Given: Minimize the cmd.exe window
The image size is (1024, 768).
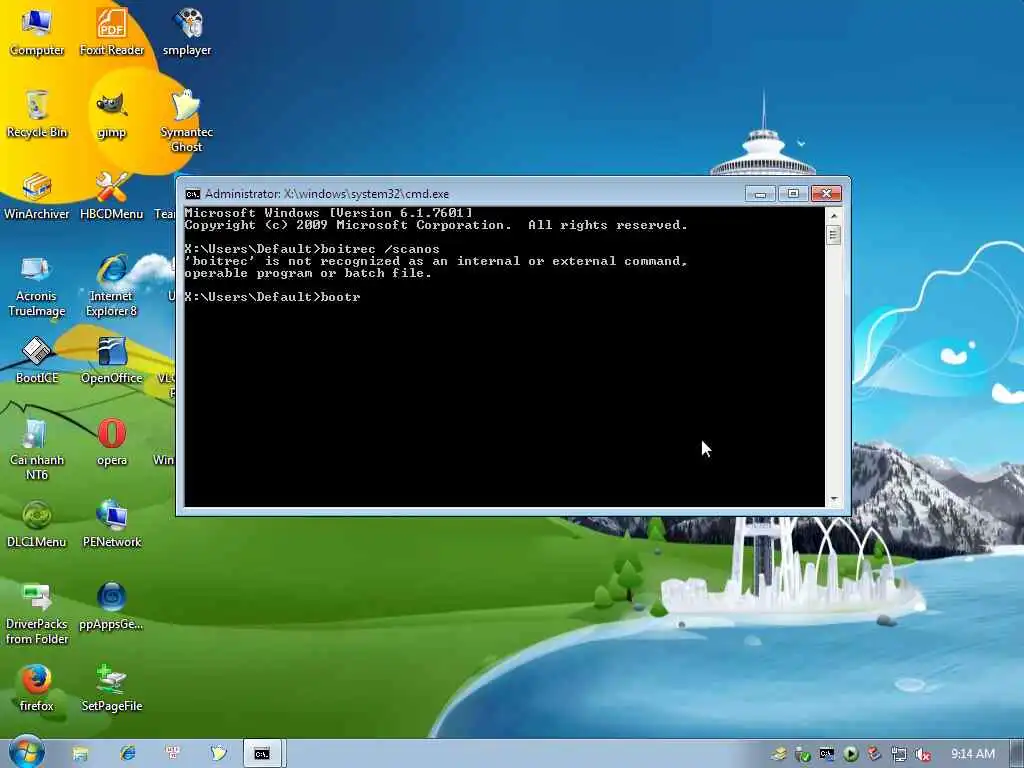Looking at the screenshot, I should coord(760,194).
